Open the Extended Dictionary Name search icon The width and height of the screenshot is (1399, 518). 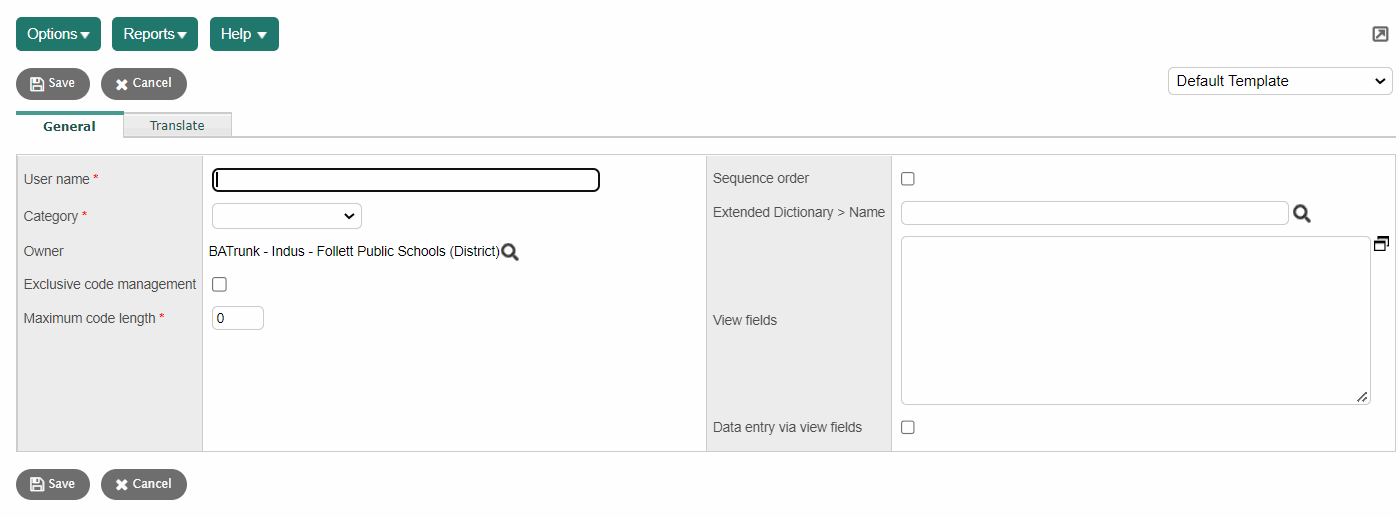coord(1301,213)
